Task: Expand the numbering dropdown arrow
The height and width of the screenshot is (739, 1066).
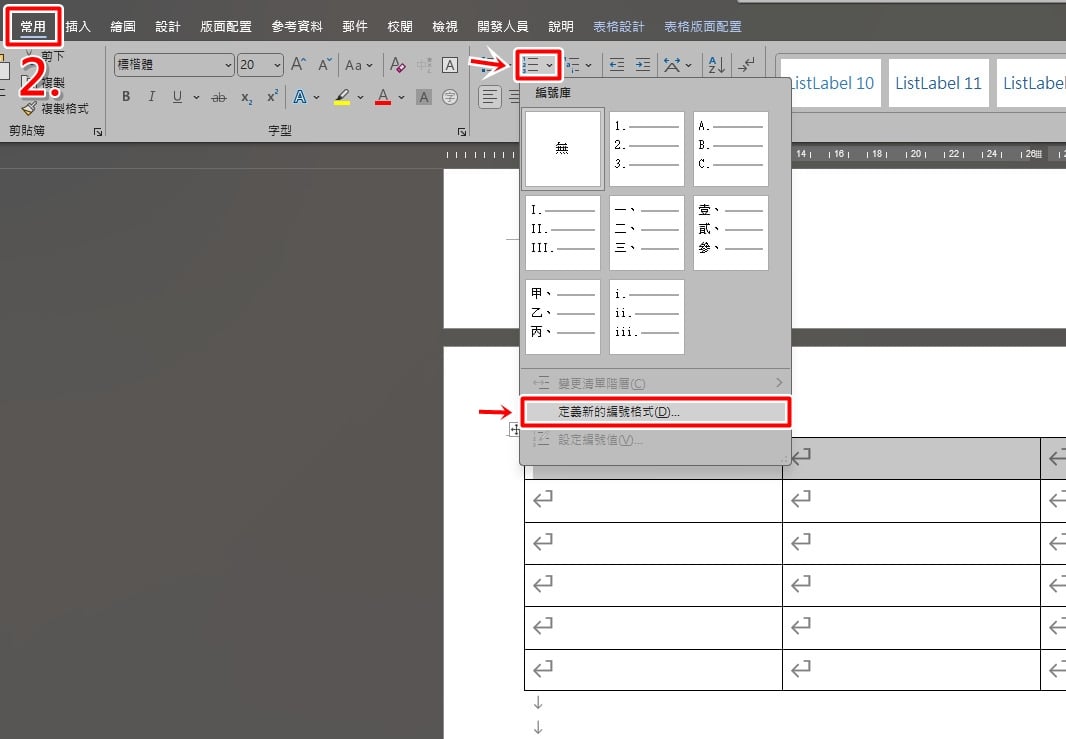Action: tap(549, 65)
